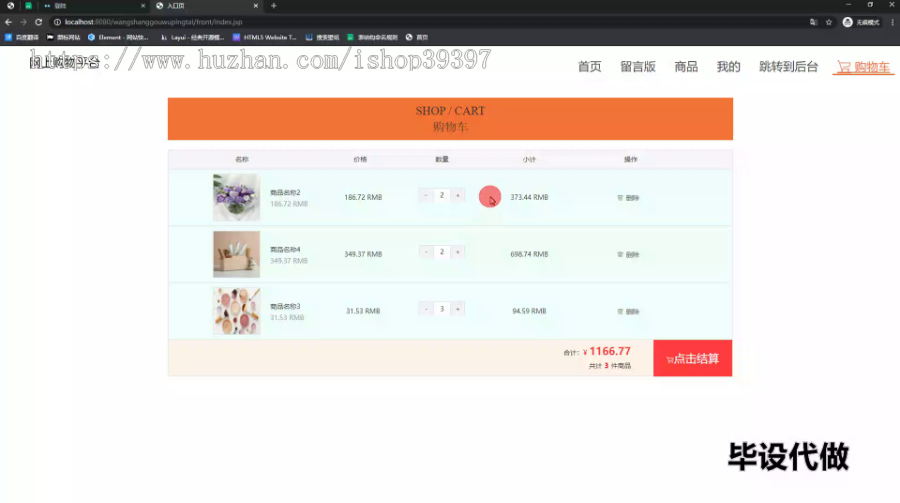Open the incognito 无痕模式 profile badge

[x=861, y=22]
